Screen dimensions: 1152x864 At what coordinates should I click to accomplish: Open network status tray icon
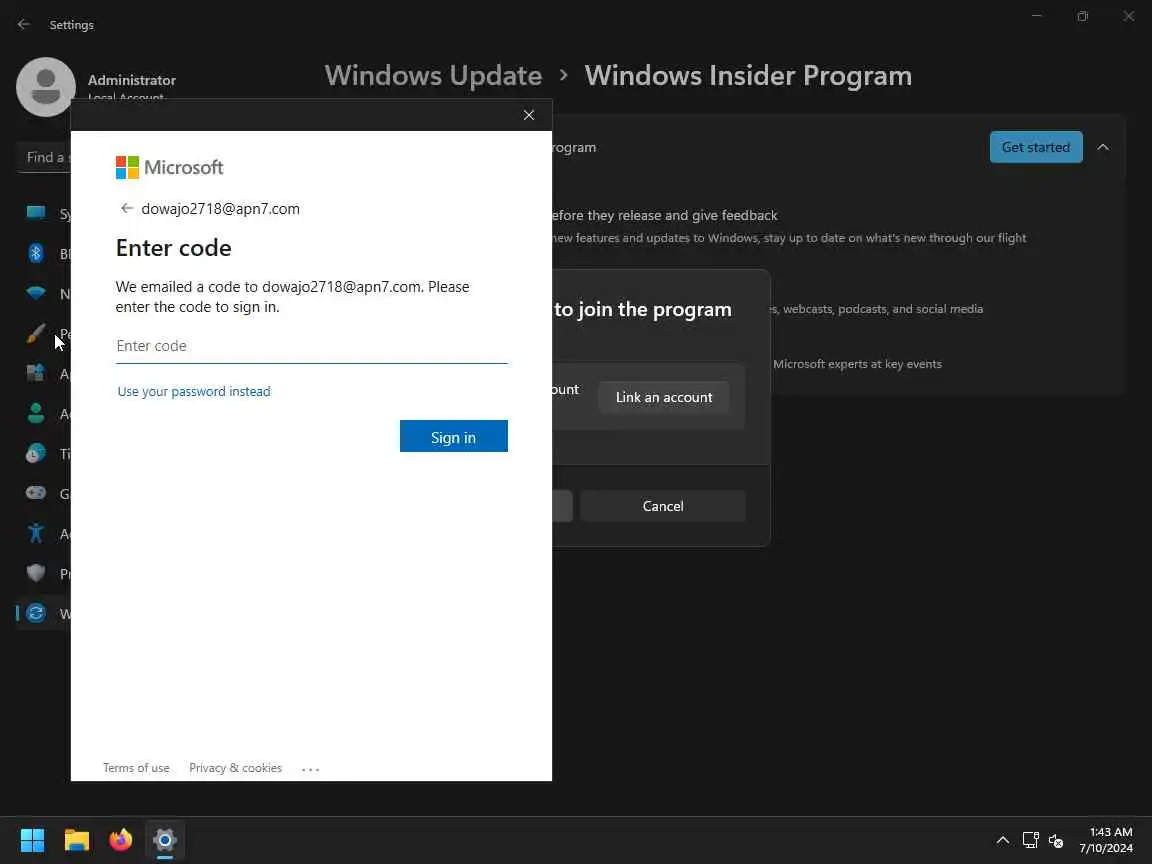[x=1031, y=840]
